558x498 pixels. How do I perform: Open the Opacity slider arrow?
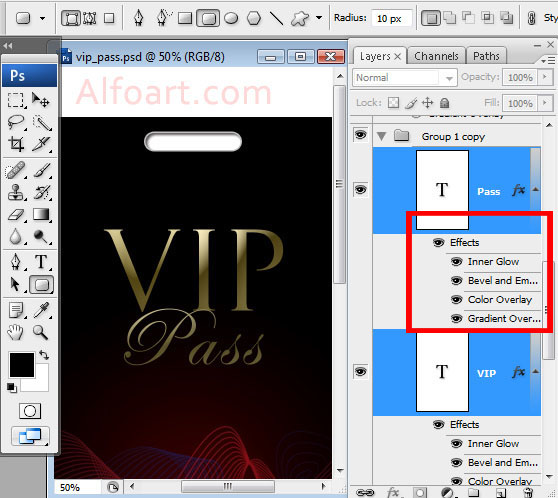tap(545, 77)
